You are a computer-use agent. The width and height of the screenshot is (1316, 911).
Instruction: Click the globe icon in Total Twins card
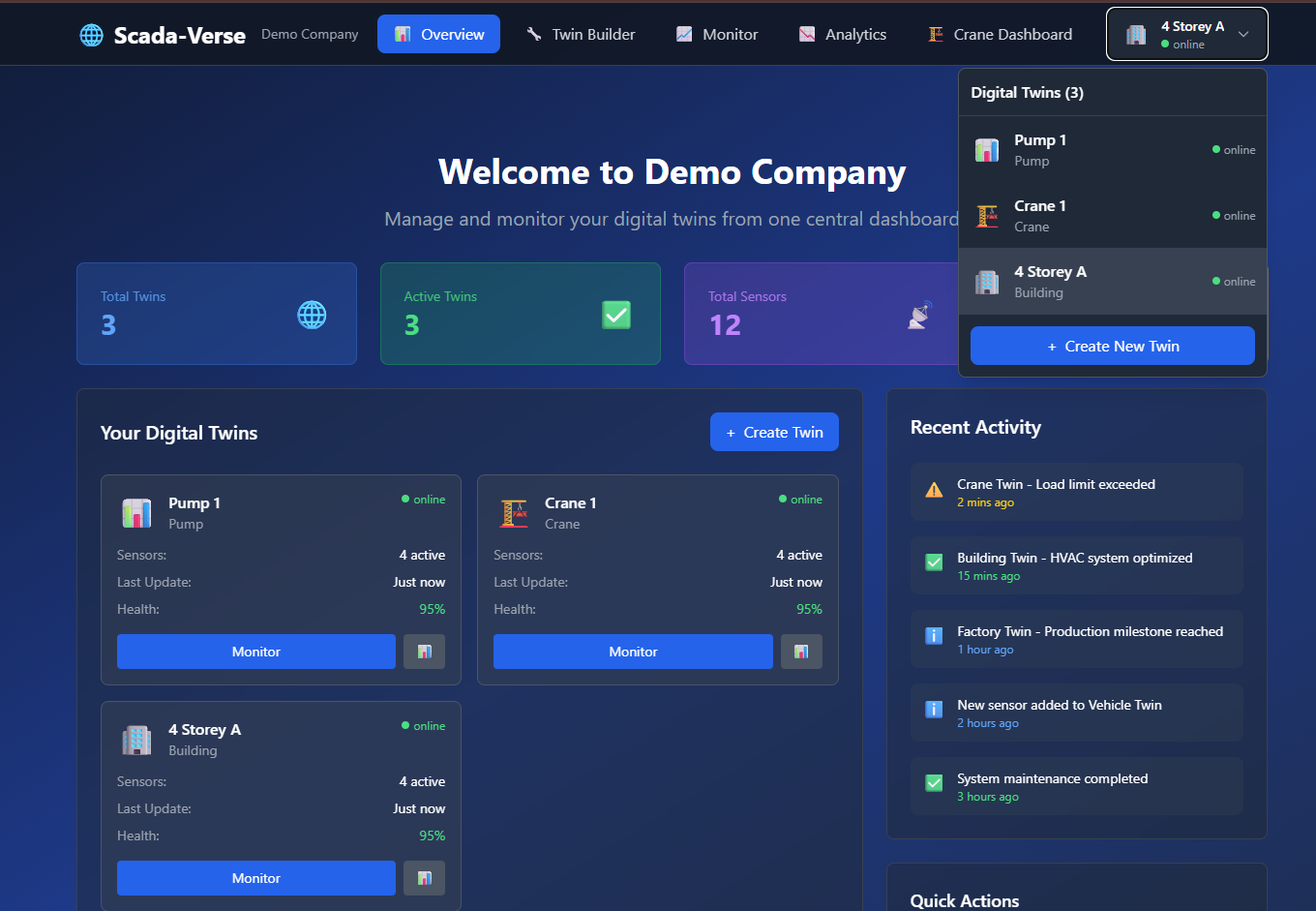click(312, 315)
